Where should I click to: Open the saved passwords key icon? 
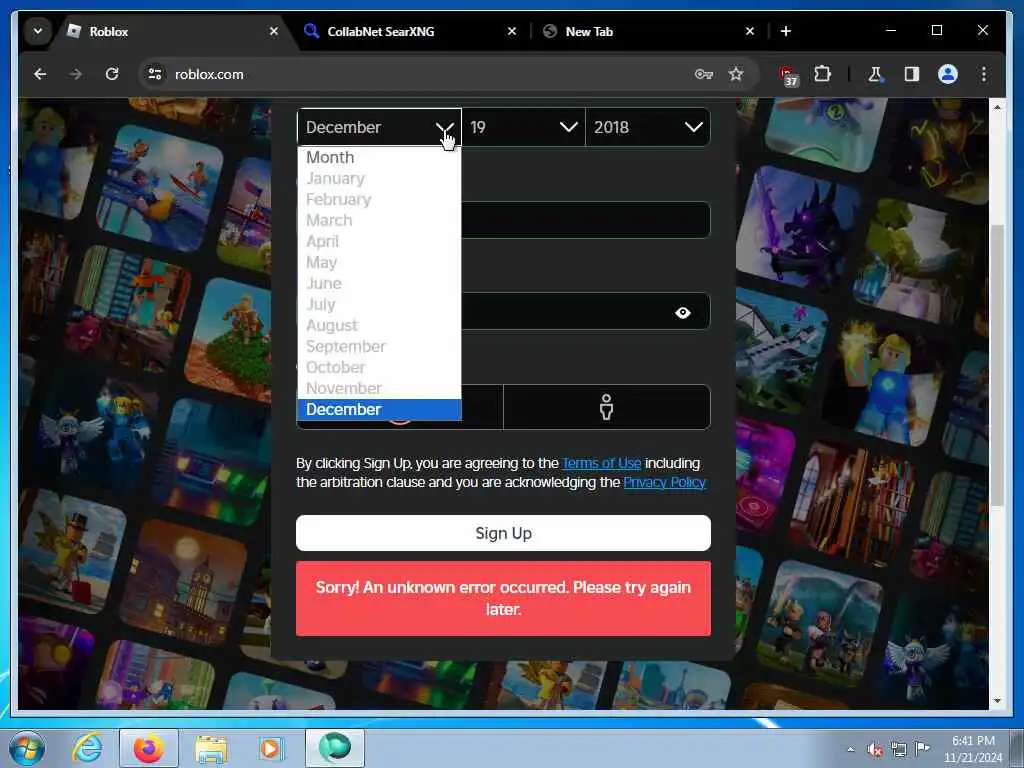coord(703,74)
